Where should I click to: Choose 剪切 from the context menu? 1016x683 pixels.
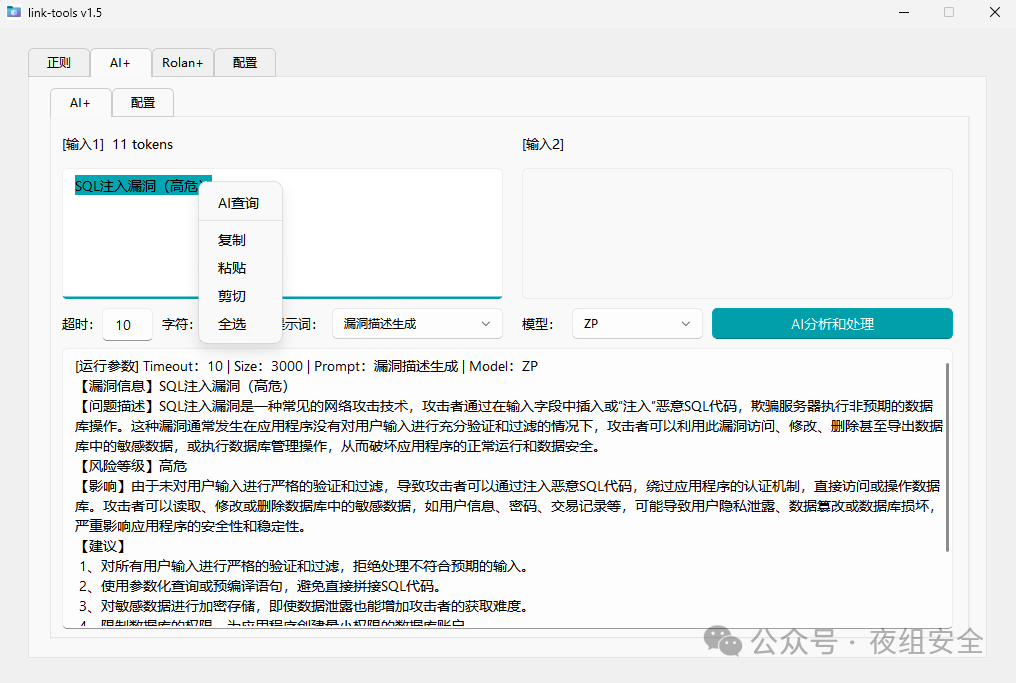click(232, 296)
